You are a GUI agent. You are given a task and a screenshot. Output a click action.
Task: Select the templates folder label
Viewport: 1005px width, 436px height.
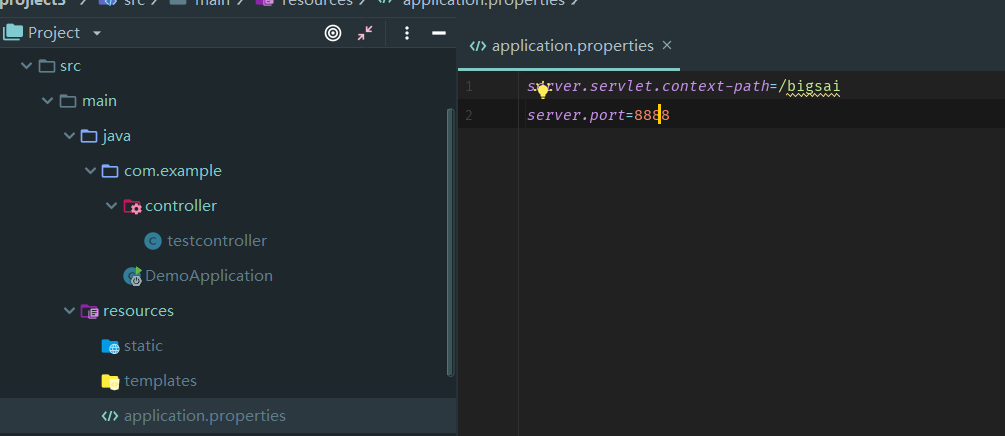160,381
